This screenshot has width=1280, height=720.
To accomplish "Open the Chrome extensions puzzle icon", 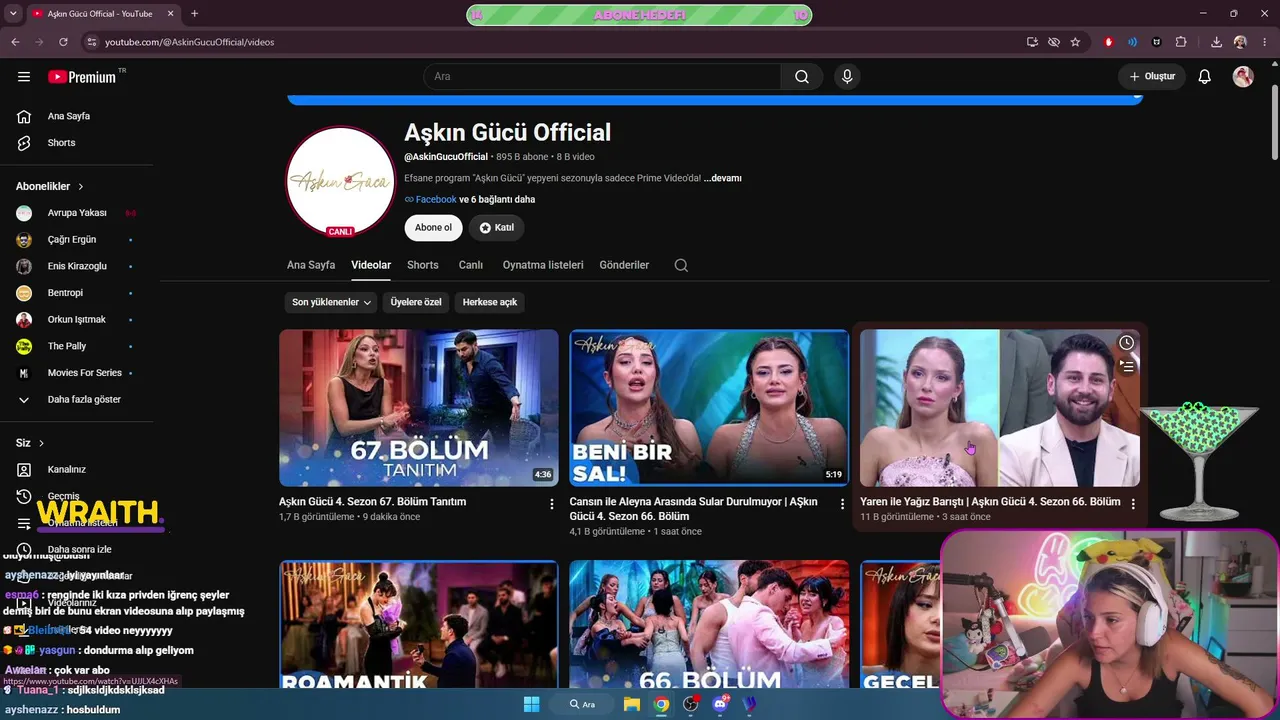I will click(1181, 42).
